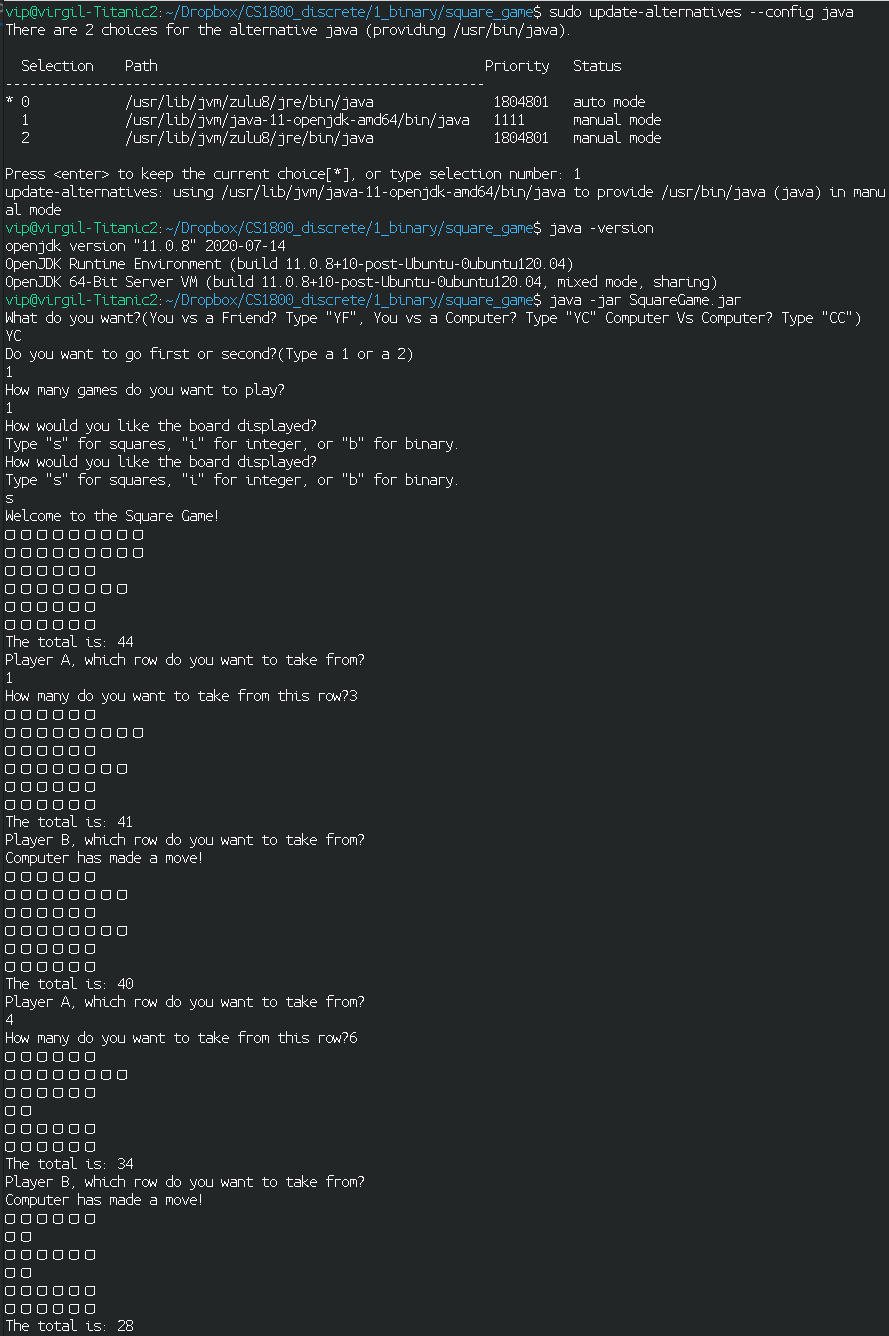Viewport: 889px width, 1336px height.
Task: Click the asterisk marking the current selection
Action: pyautogui.click(x=10, y=103)
